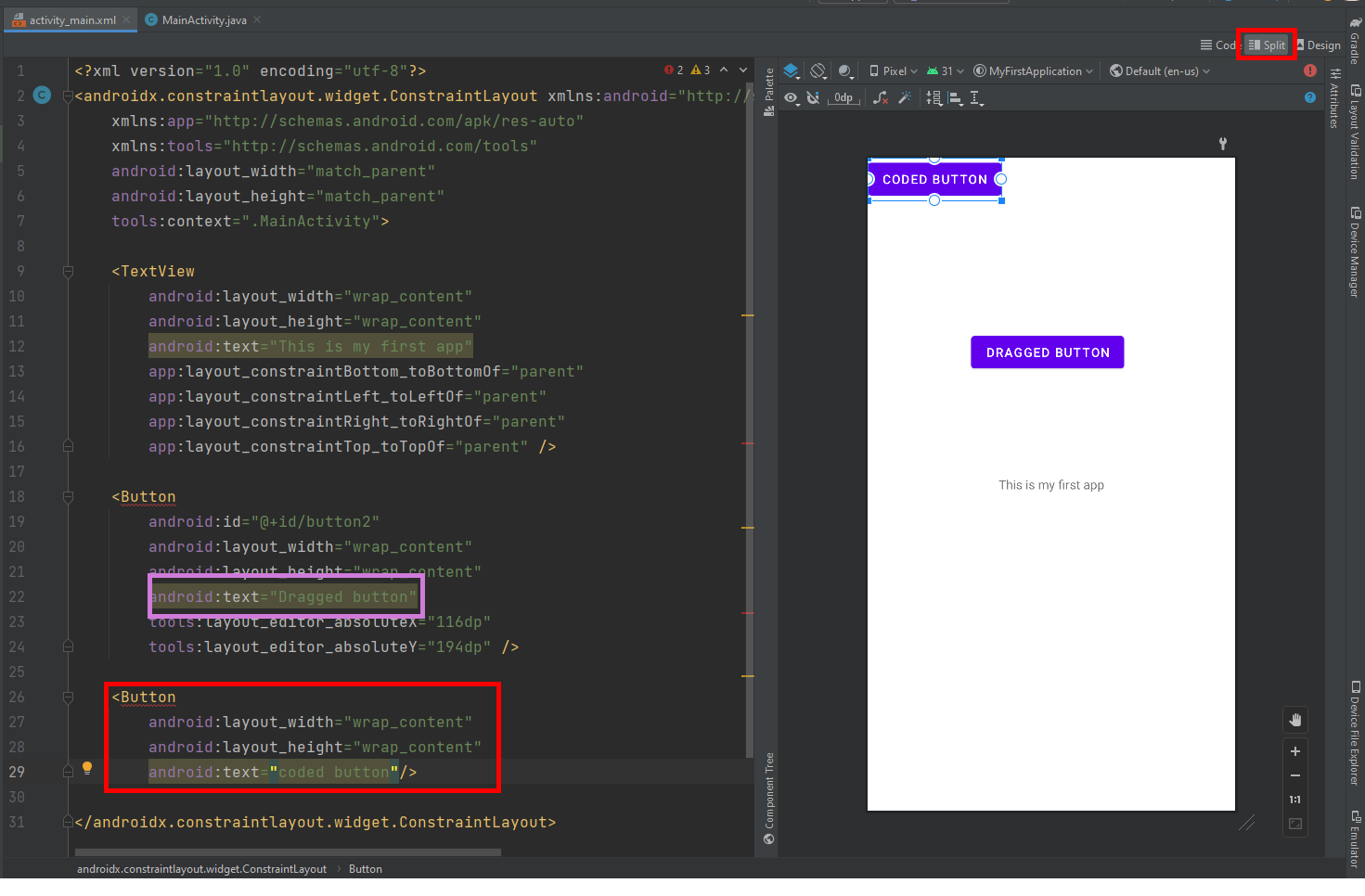Click the blue class gutter icon on line 2

coord(42,95)
